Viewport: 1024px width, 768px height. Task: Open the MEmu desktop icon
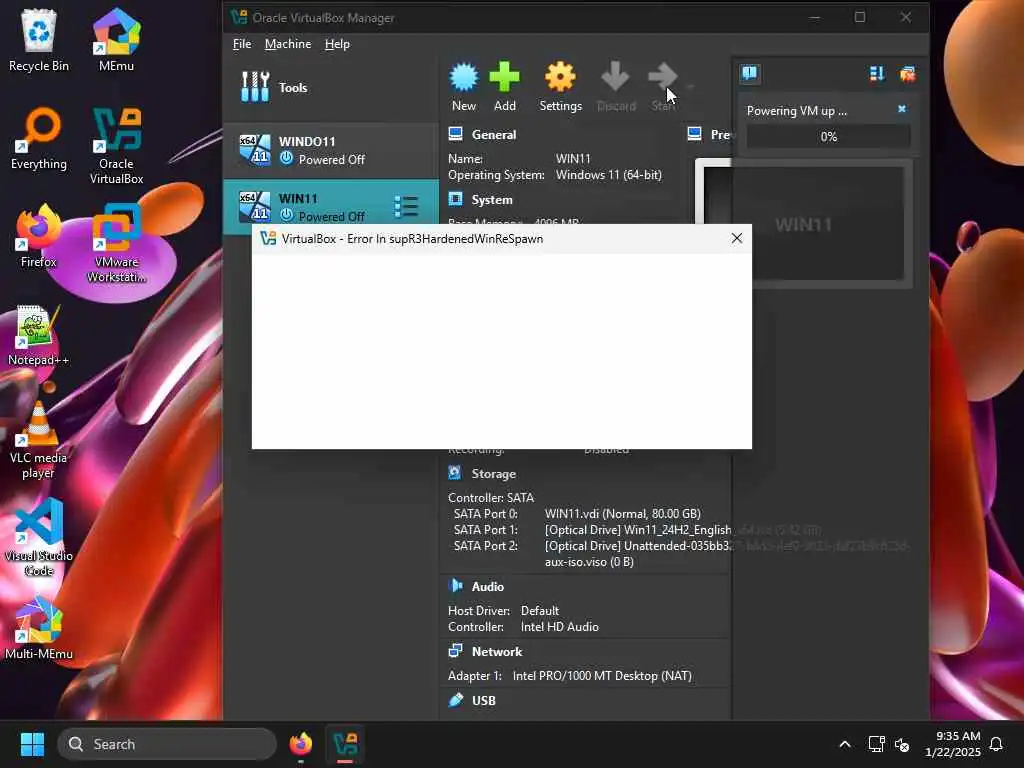116,40
